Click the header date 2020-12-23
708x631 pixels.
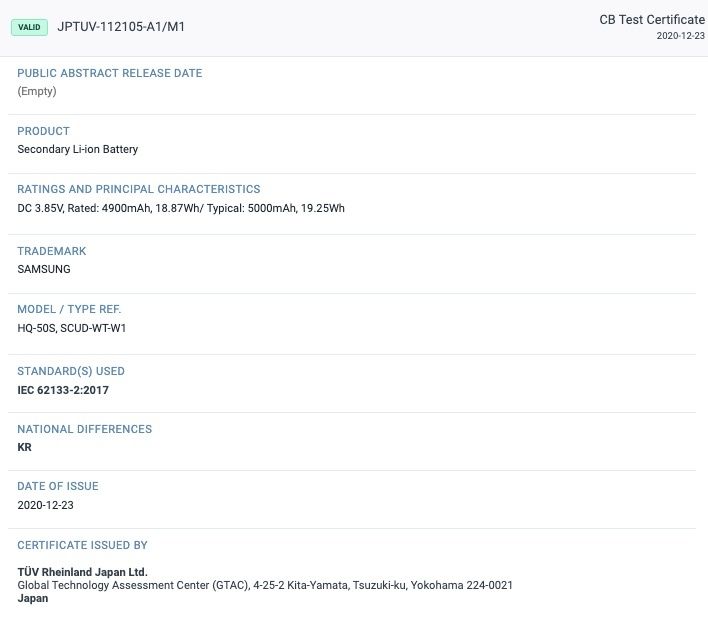[680, 36]
